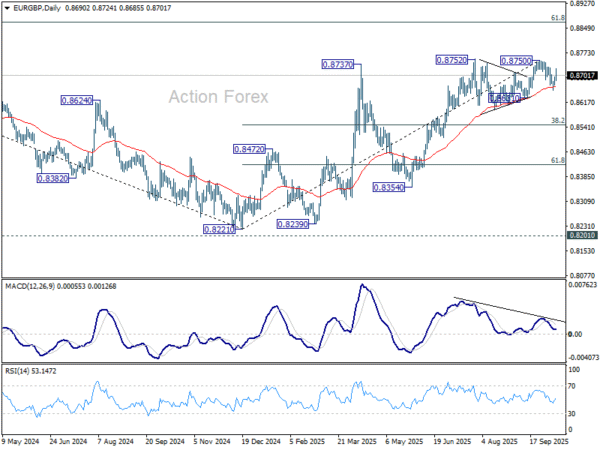Click the 0.8624 price label
The height and width of the screenshot is (450, 600).
77,101
